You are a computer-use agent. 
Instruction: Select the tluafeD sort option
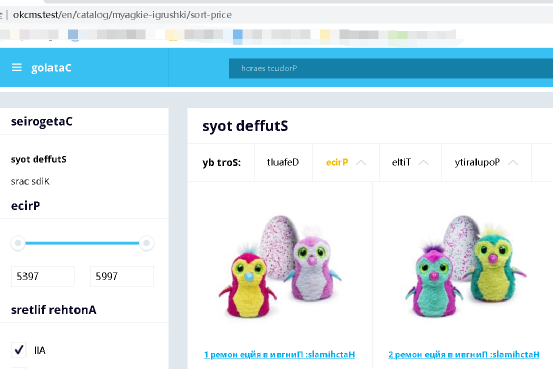pos(283,162)
